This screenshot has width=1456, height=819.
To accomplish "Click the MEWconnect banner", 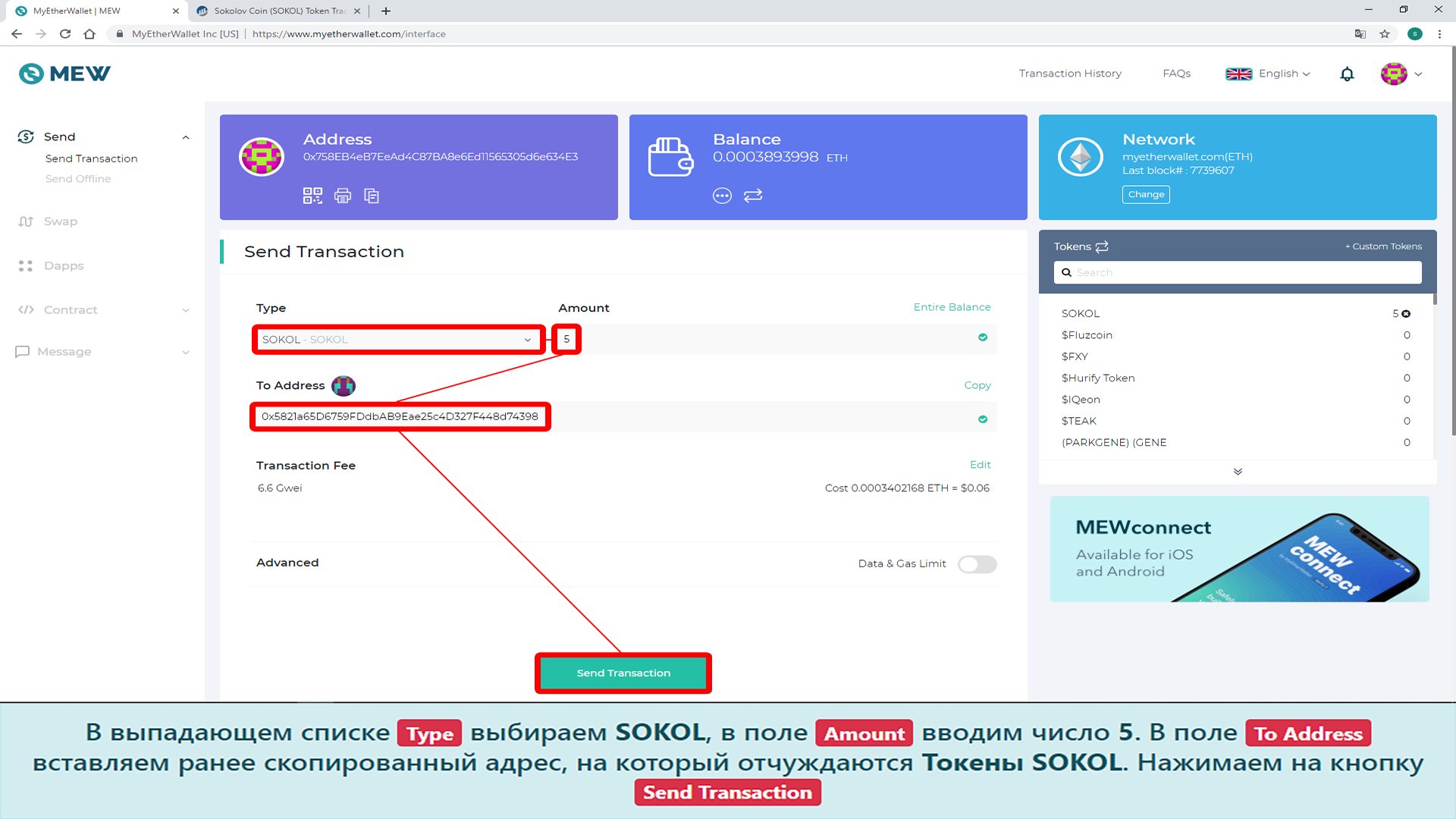I will [1239, 549].
